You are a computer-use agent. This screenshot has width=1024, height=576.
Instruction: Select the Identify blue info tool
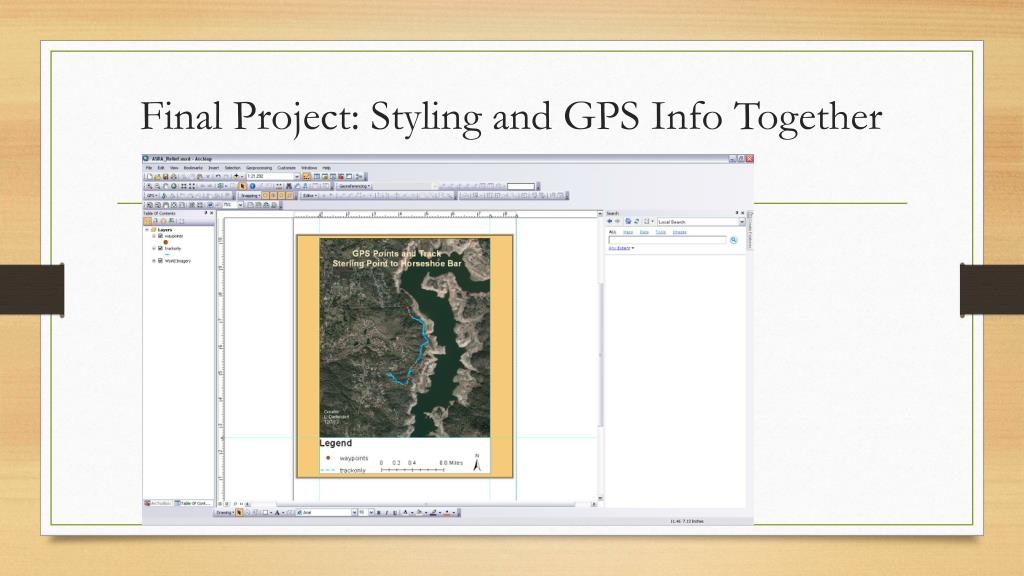pyautogui.click(x=252, y=186)
